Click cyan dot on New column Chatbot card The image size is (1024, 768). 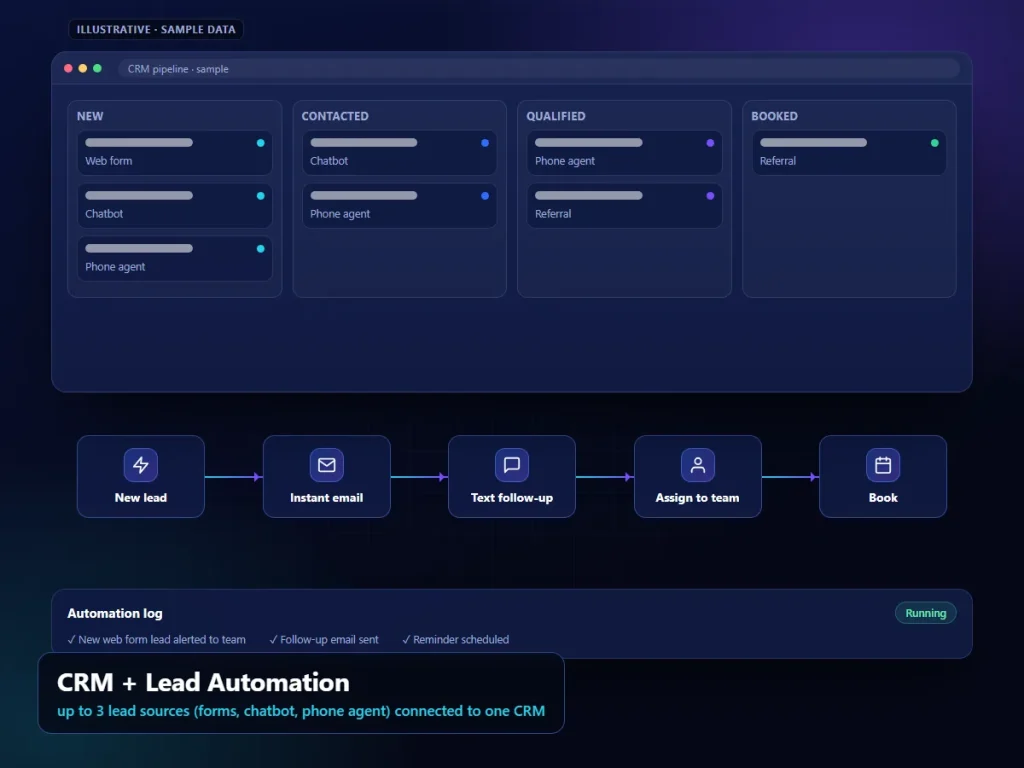pos(261,196)
